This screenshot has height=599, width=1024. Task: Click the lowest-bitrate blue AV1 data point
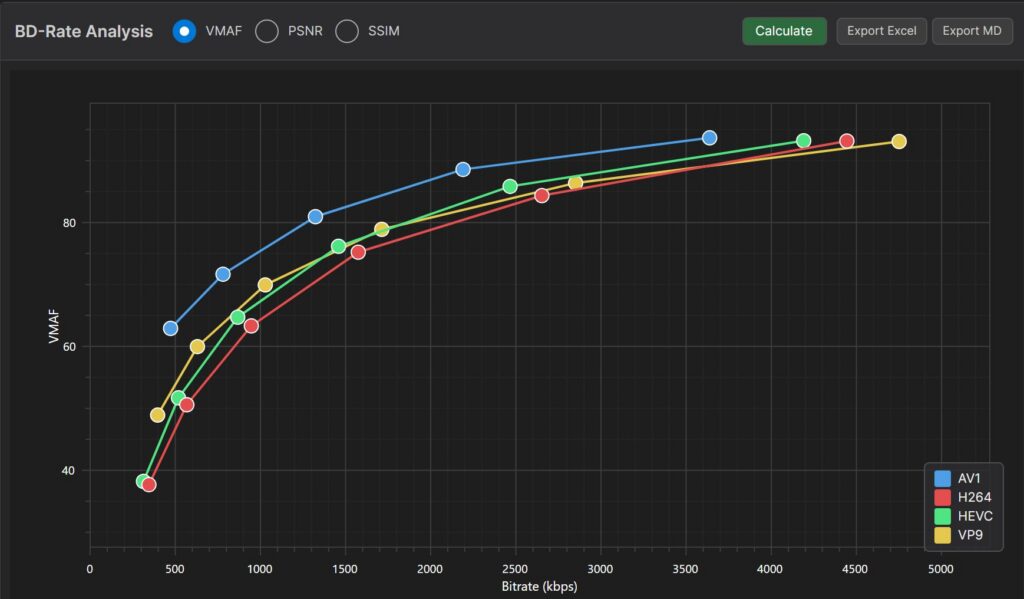(x=170, y=328)
